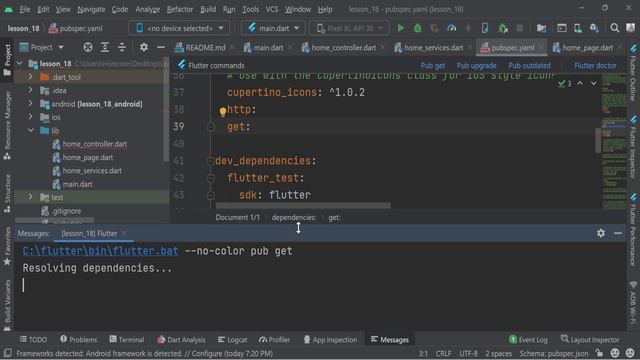Expand the .dart_tool folder

pos(30,77)
